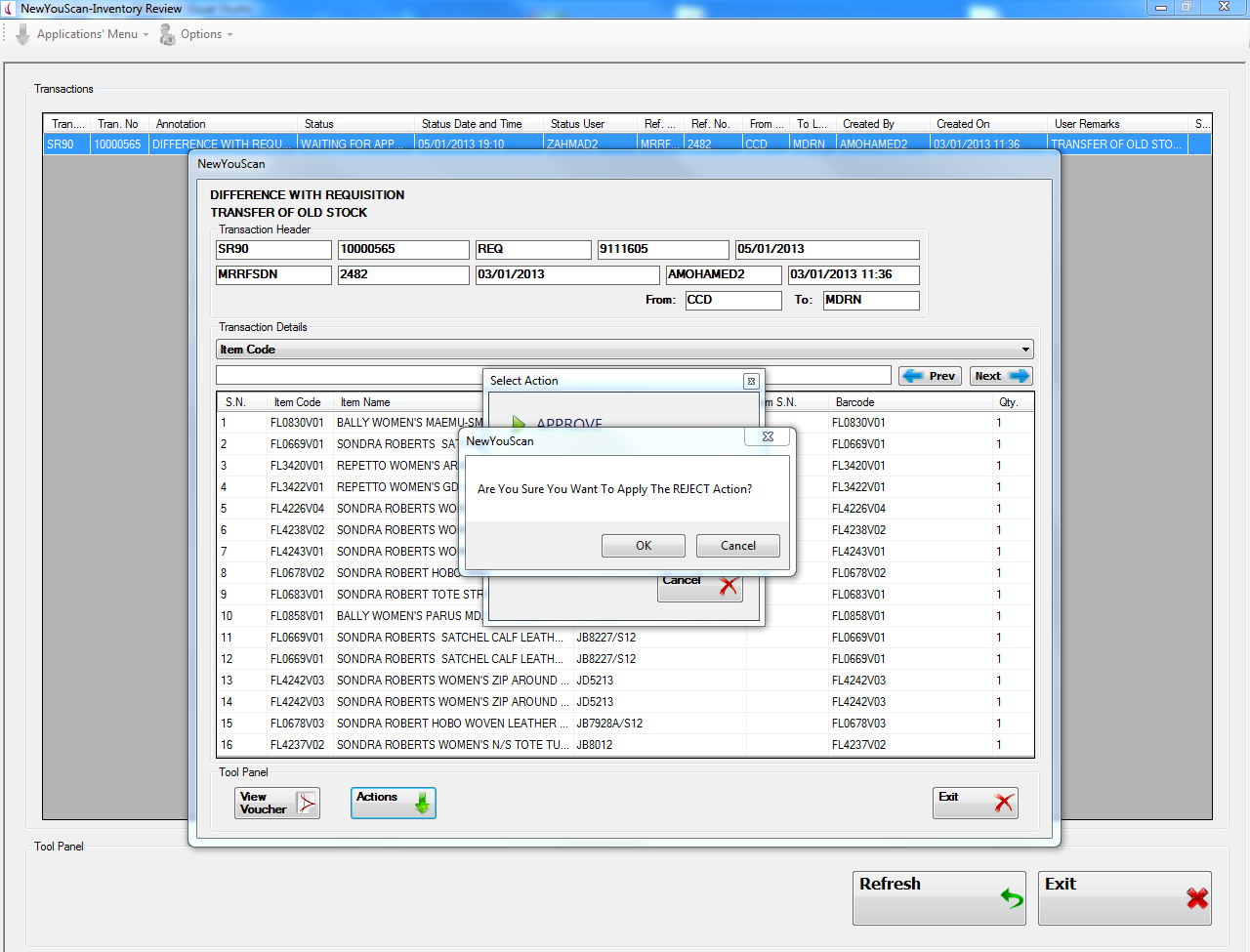Open the View Voucher PDF

tap(277, 803)
